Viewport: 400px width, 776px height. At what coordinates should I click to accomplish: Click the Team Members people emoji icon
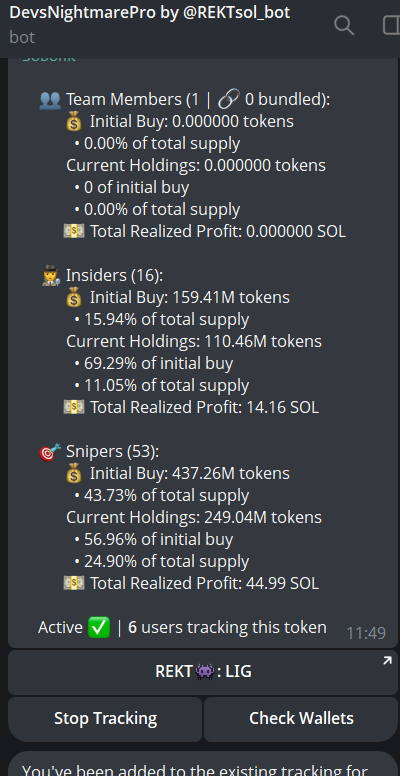(x=50, y=100)
